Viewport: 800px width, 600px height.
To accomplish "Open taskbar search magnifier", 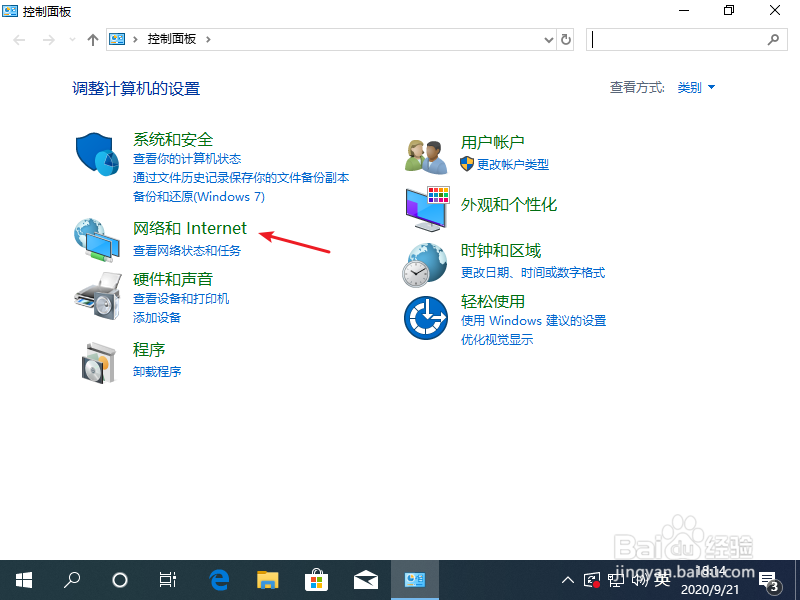I will pos(72,580).
